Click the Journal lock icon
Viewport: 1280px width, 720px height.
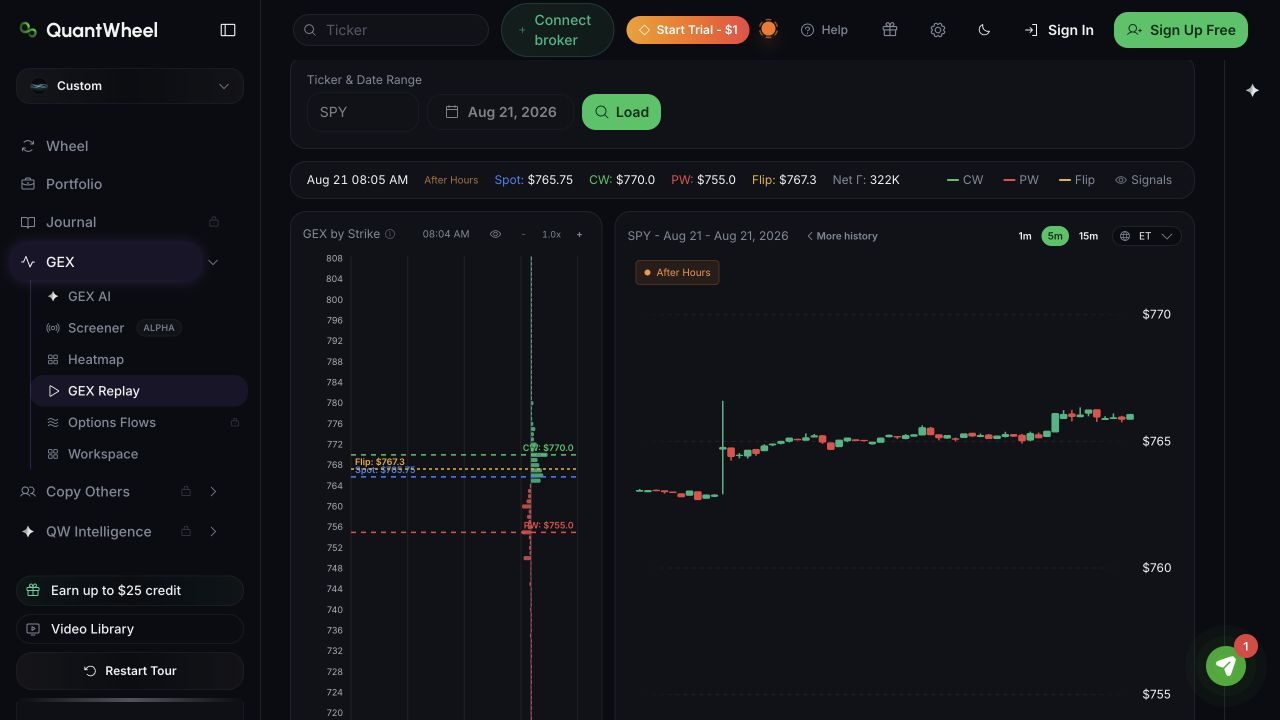[213, 222]
